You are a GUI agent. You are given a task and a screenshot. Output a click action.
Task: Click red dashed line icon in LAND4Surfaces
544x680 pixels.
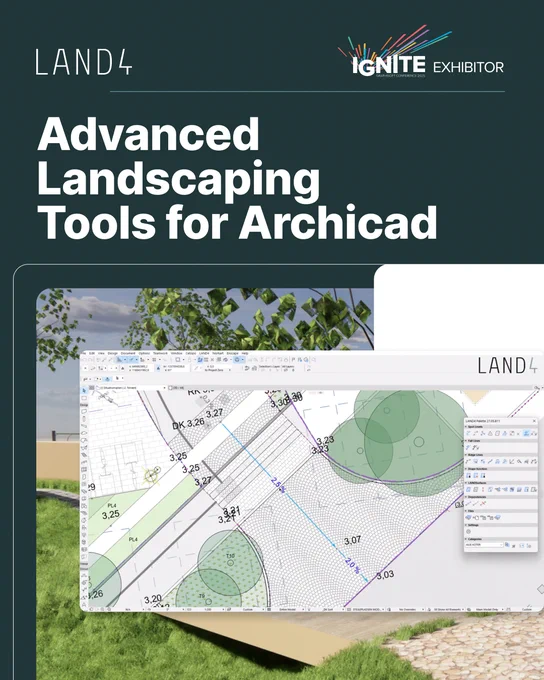click(x=483, y=490)
